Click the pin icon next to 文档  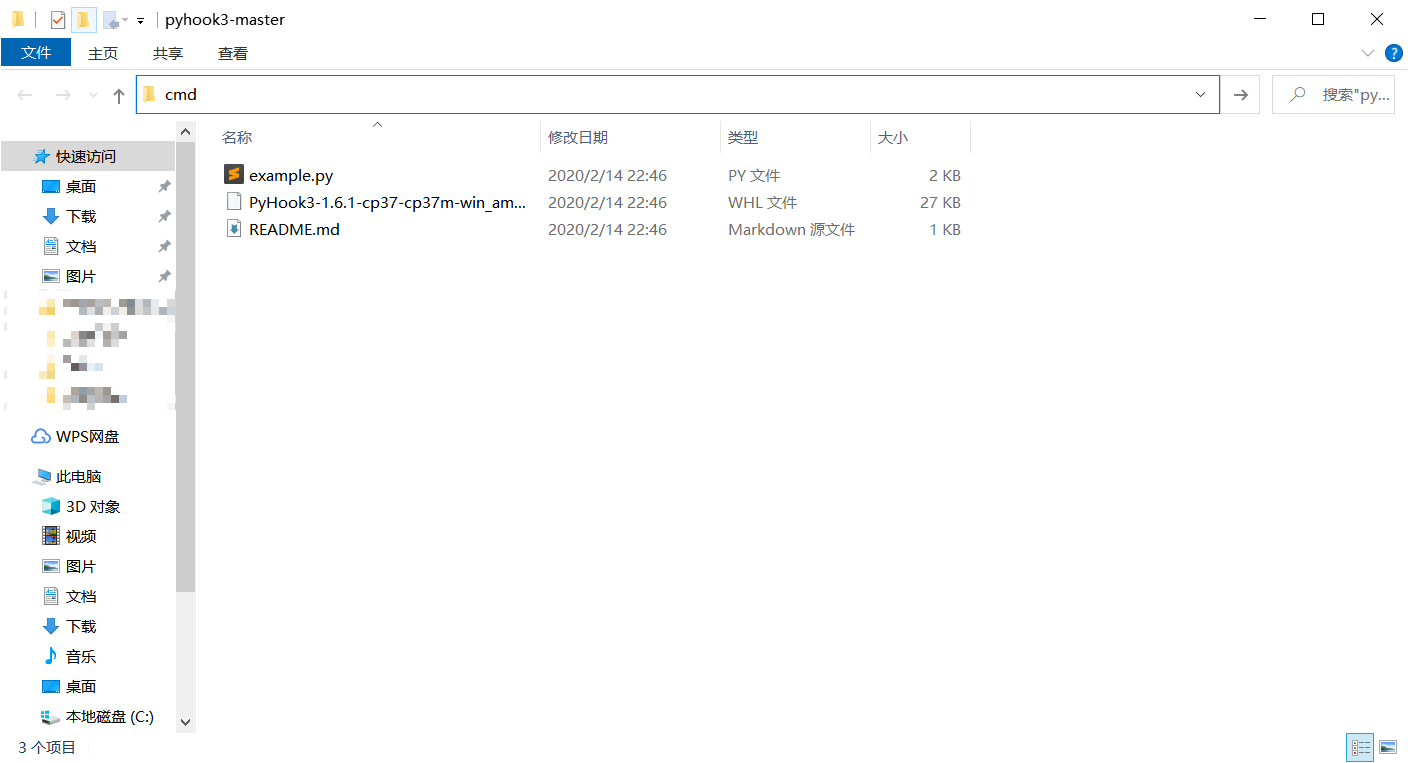(x=165, y=247)
